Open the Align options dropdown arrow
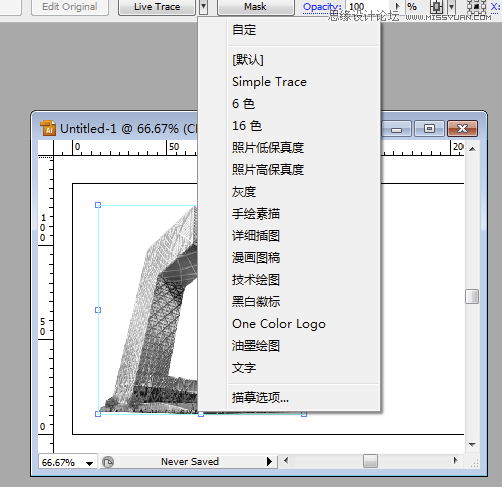 (x=451, y=7)
